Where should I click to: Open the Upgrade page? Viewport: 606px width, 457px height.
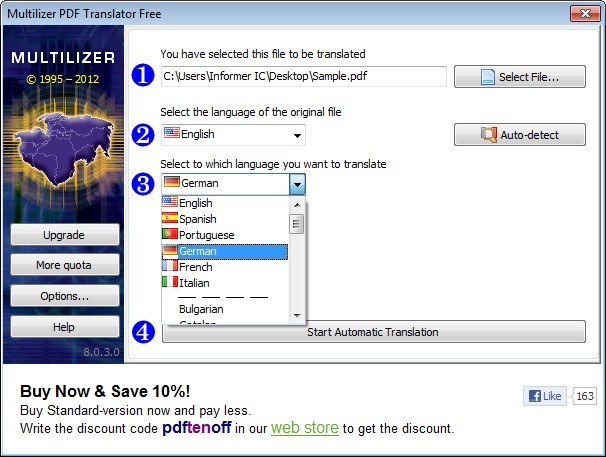point(65,235)
